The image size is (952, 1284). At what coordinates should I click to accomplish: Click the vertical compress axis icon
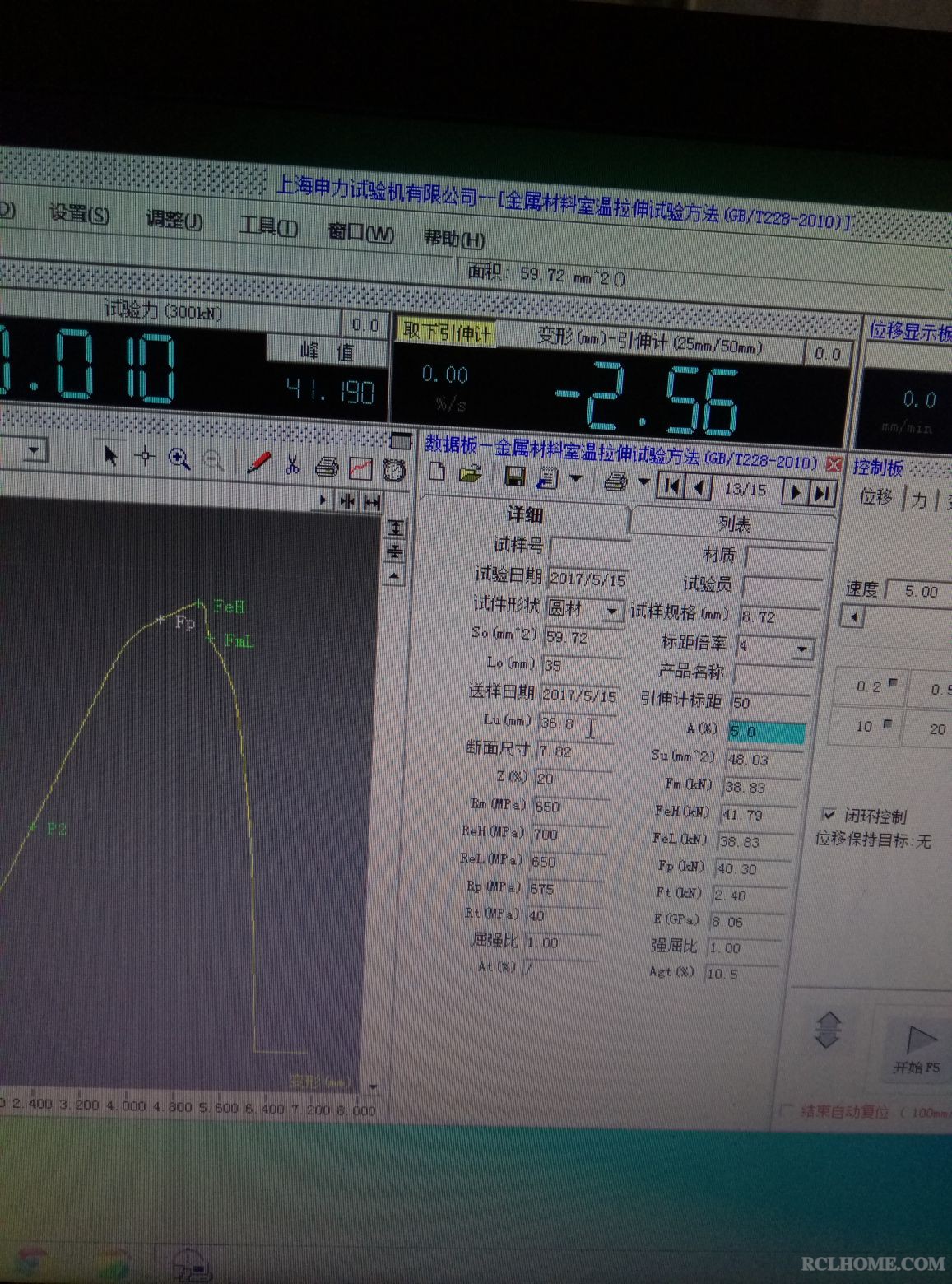(396, 551)
